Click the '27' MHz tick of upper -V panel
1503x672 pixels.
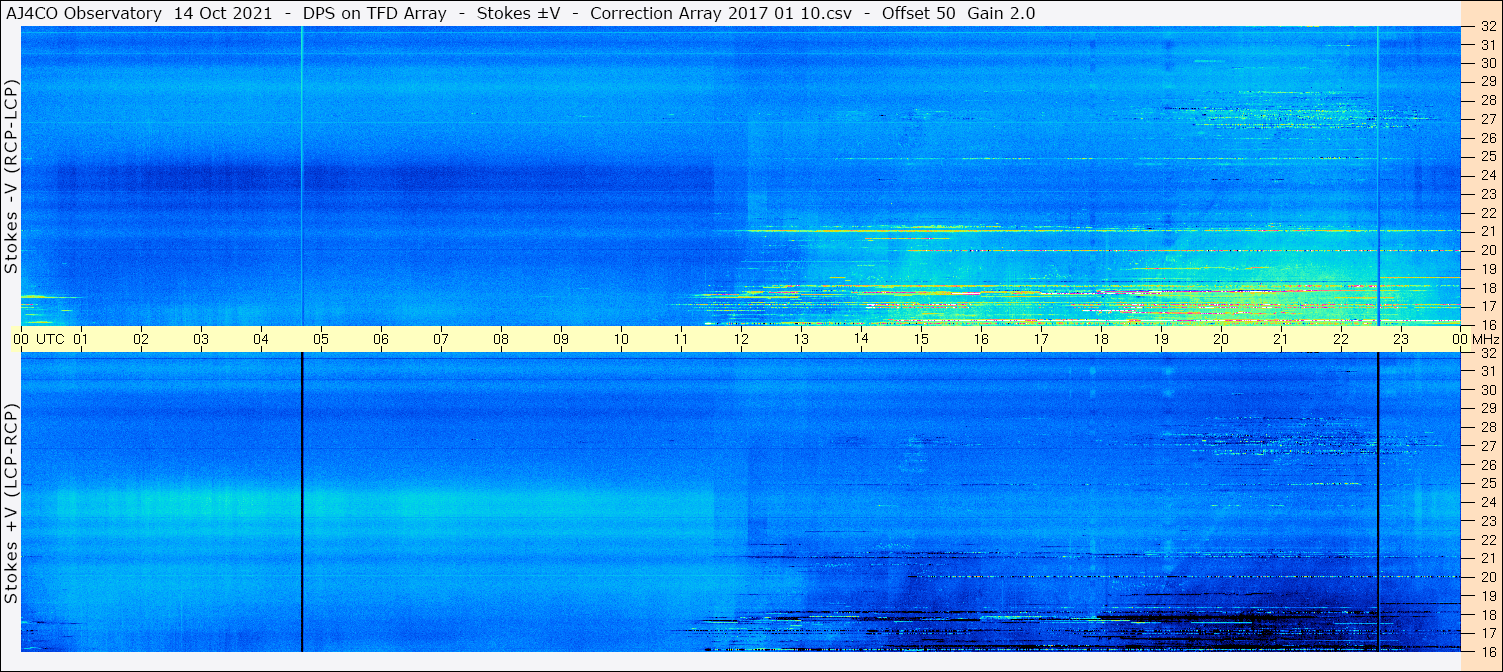1487,119
